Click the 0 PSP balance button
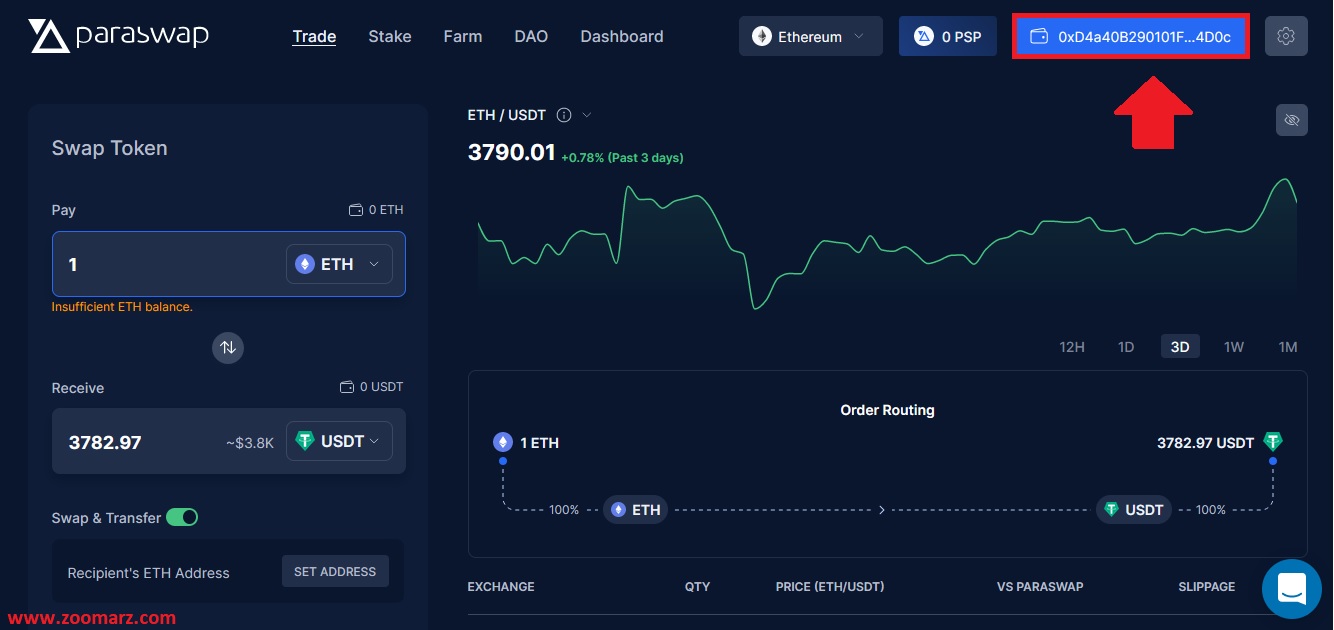 click(948, 36)
